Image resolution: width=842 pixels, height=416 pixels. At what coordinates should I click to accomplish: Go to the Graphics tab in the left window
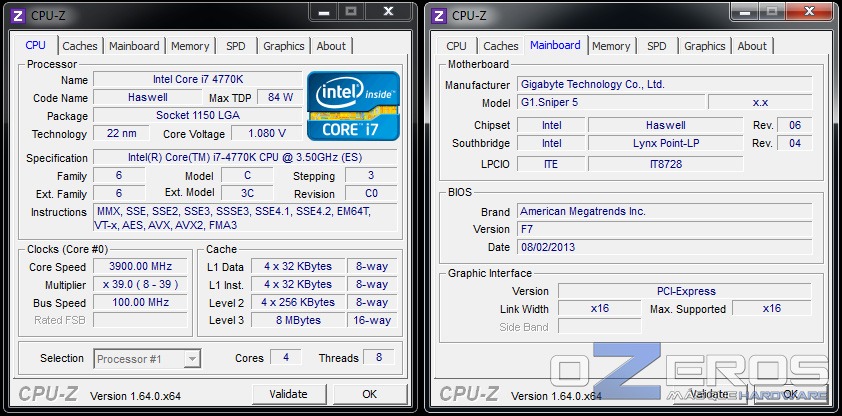pos(284,46)
